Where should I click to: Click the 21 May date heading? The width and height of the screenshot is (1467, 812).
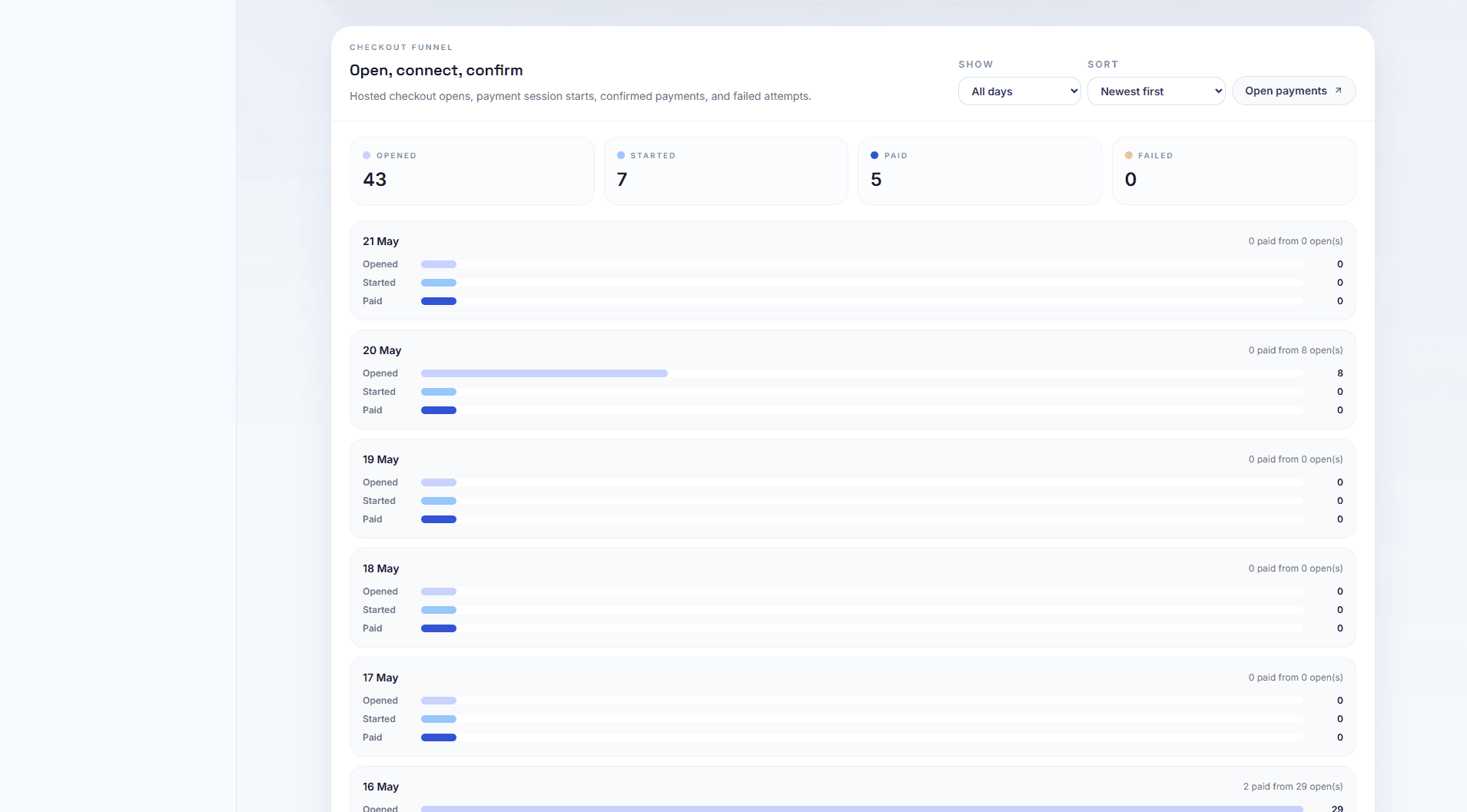click(380, 241)
